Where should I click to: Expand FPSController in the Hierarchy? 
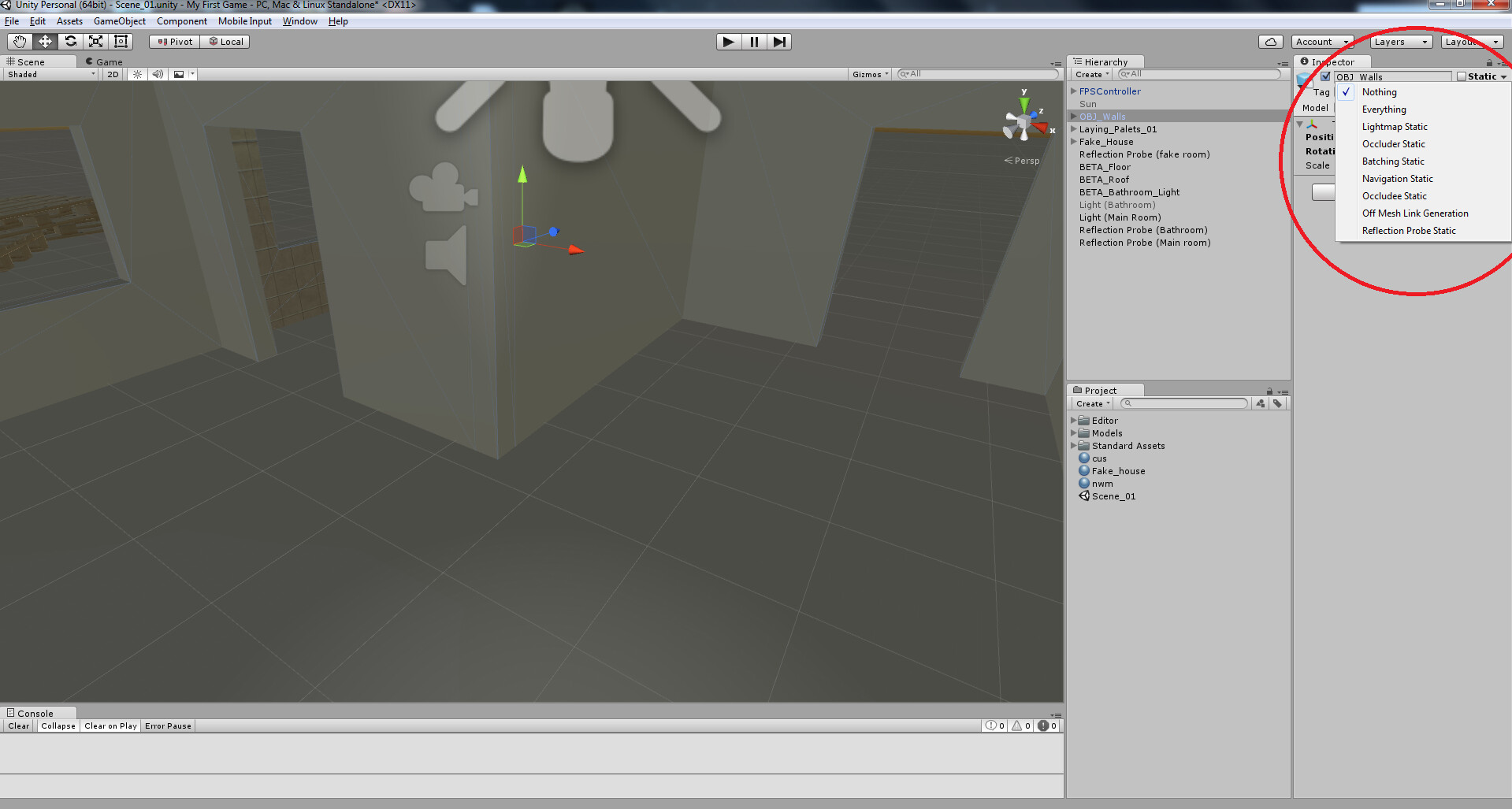click(x=1073, y=91)
